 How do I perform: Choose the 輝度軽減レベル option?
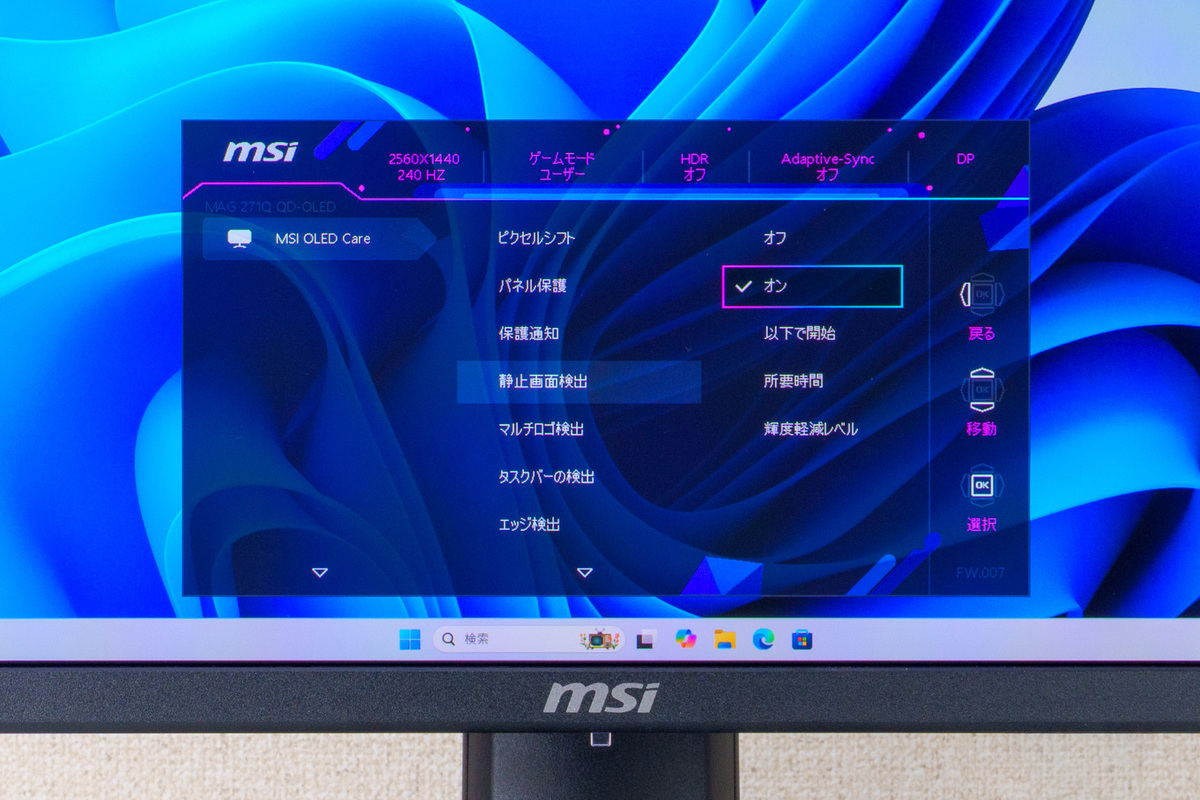(811, 429)
